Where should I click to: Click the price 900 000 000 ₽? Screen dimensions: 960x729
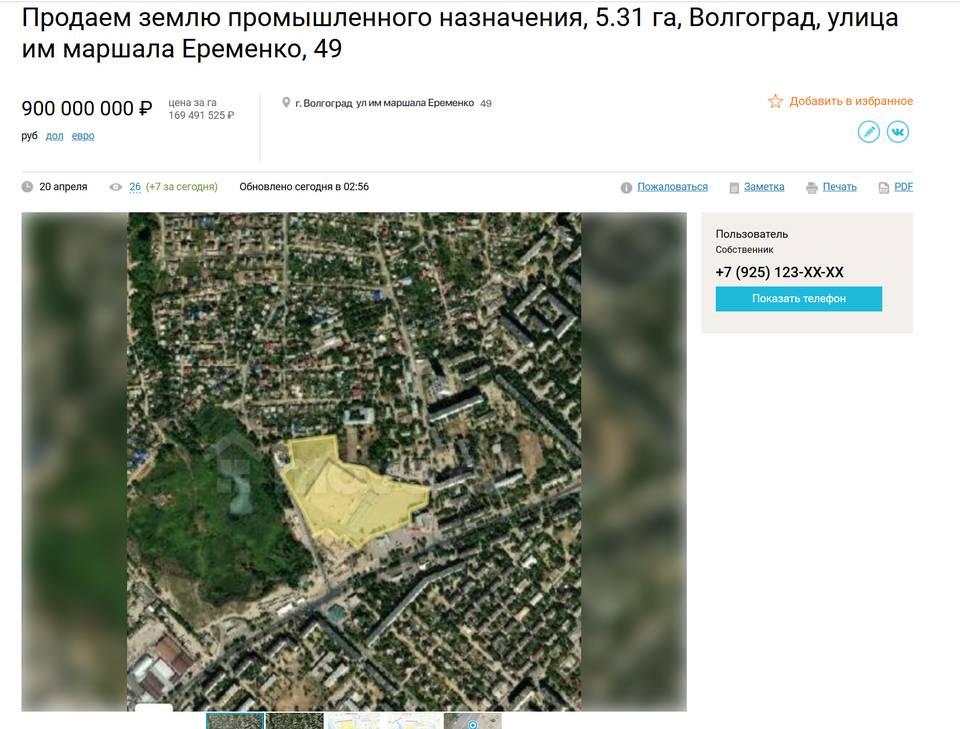coord(87,108)
